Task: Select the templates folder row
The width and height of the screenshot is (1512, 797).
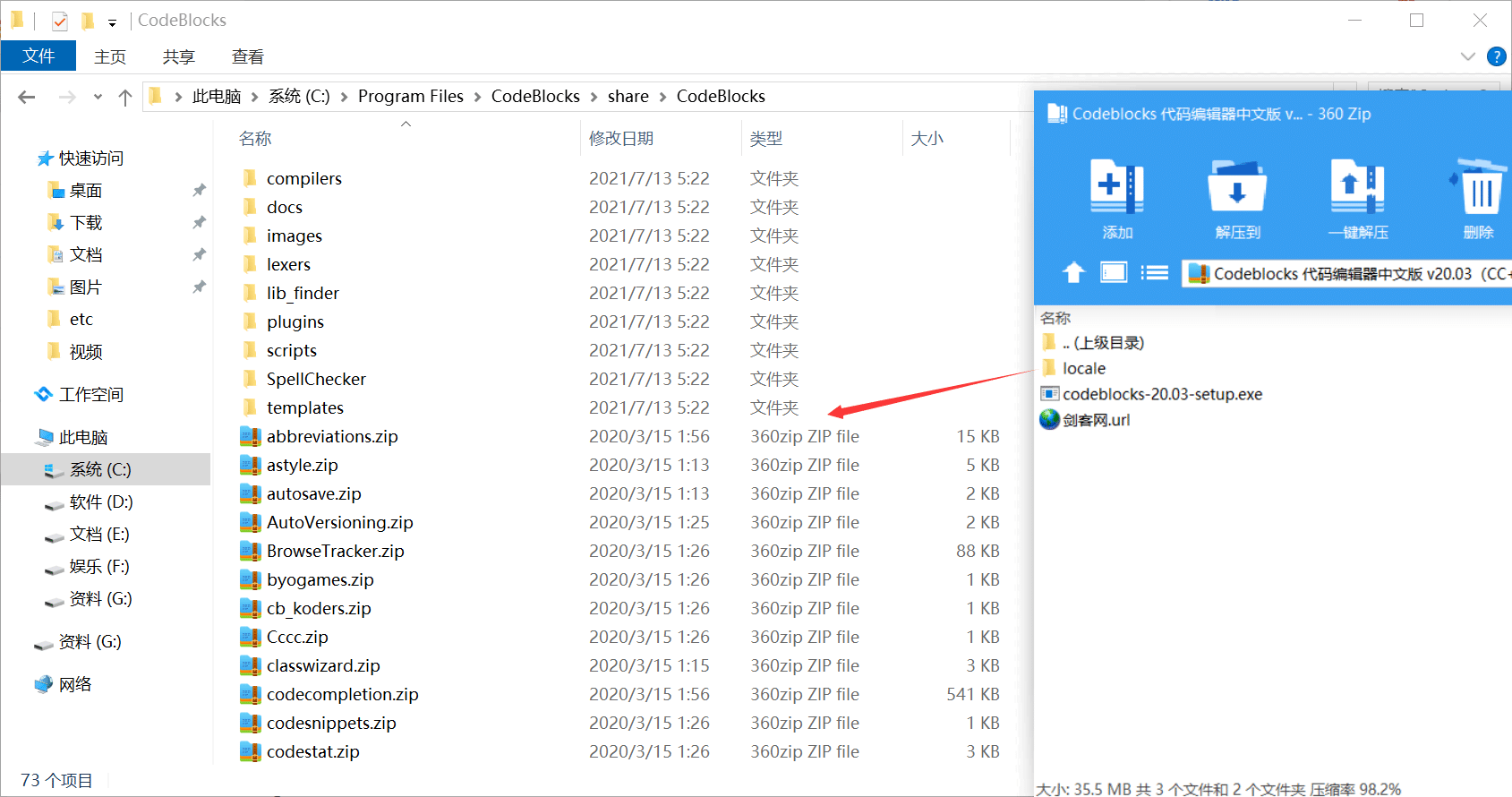Action: click(619, 407)
